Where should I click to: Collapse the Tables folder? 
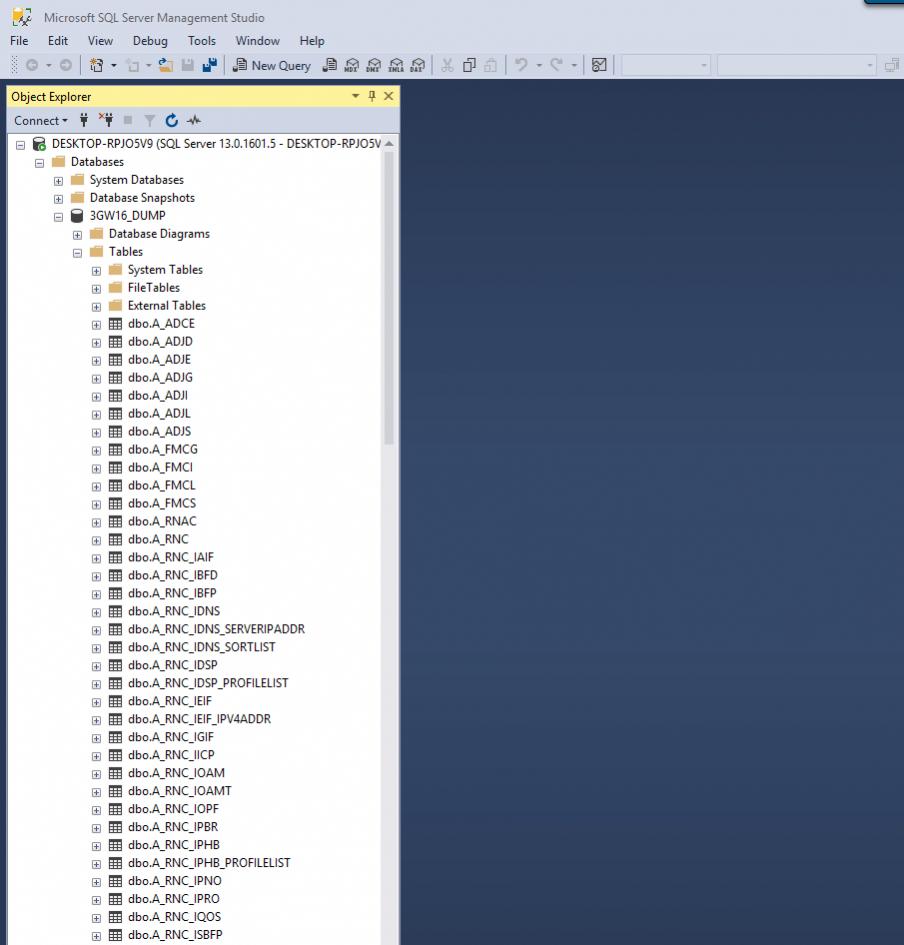click(x=77, y=253)
